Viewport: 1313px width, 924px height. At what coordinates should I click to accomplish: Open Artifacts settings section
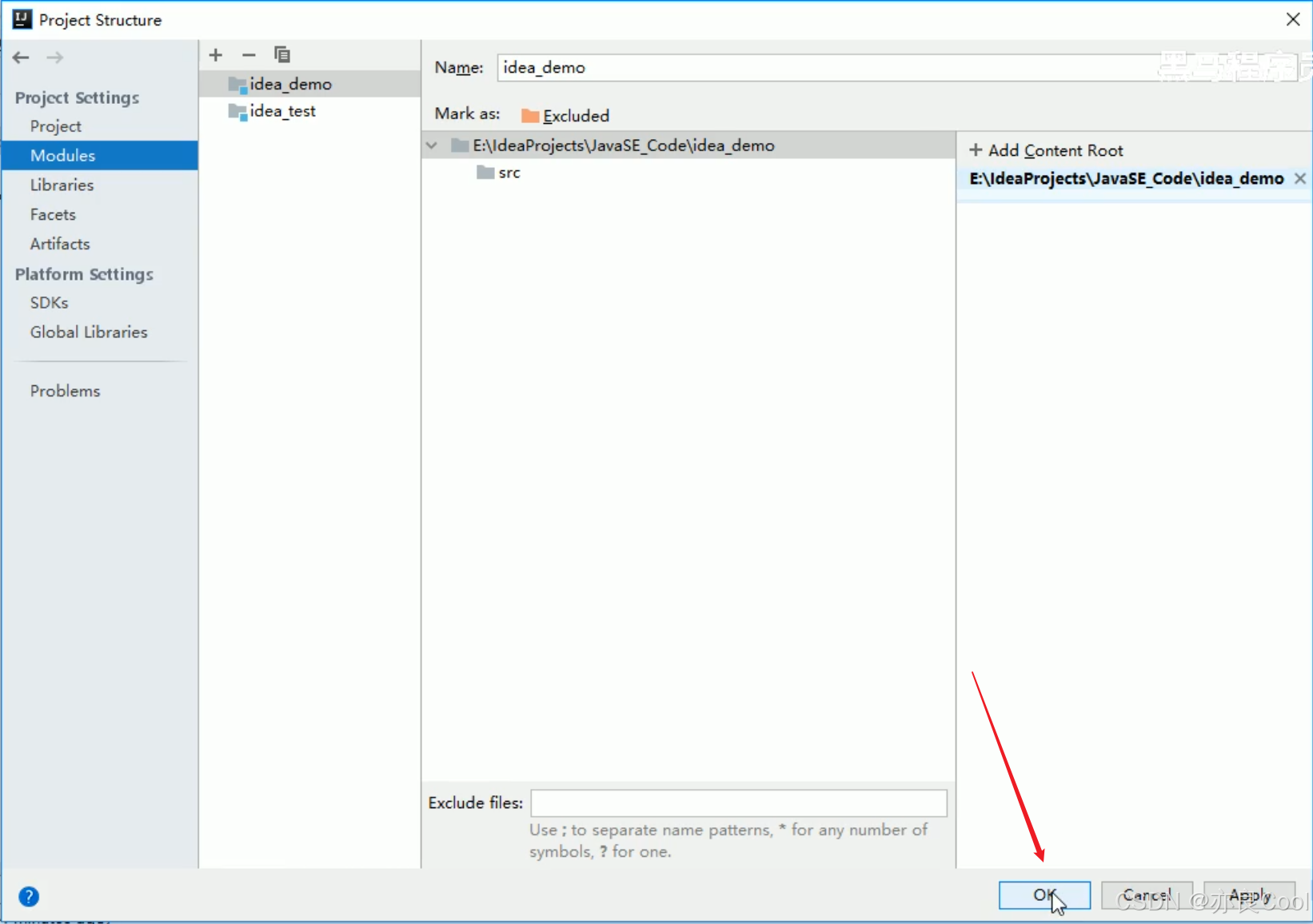click(60, 244)
